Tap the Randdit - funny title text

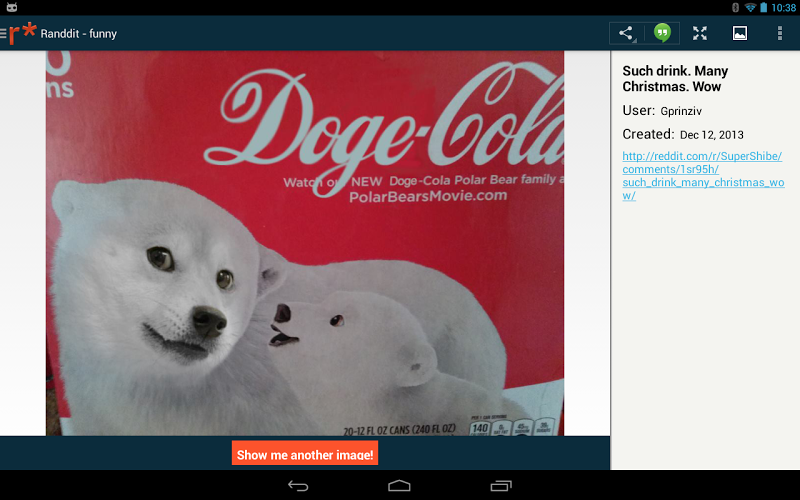pos(79,34)
